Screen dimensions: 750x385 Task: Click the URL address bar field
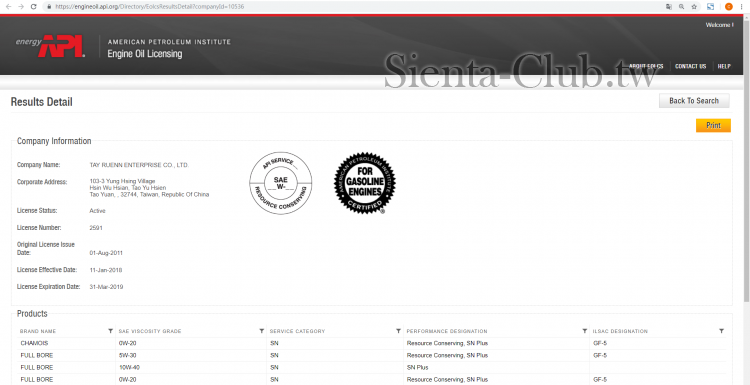pyautogui.click(x=354, y=7)
